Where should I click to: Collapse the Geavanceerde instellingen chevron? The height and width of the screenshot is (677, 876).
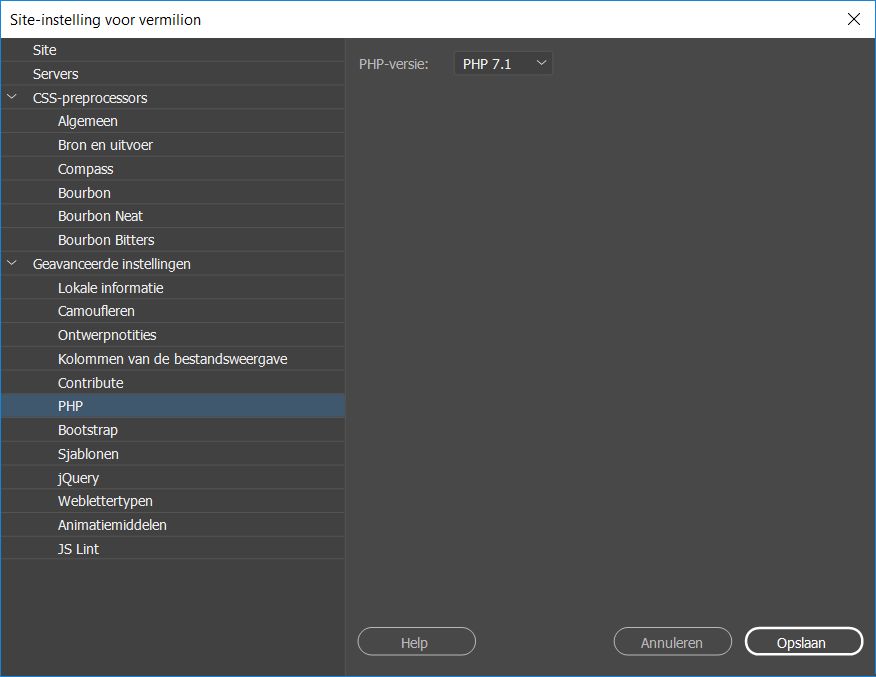(12, 263)
